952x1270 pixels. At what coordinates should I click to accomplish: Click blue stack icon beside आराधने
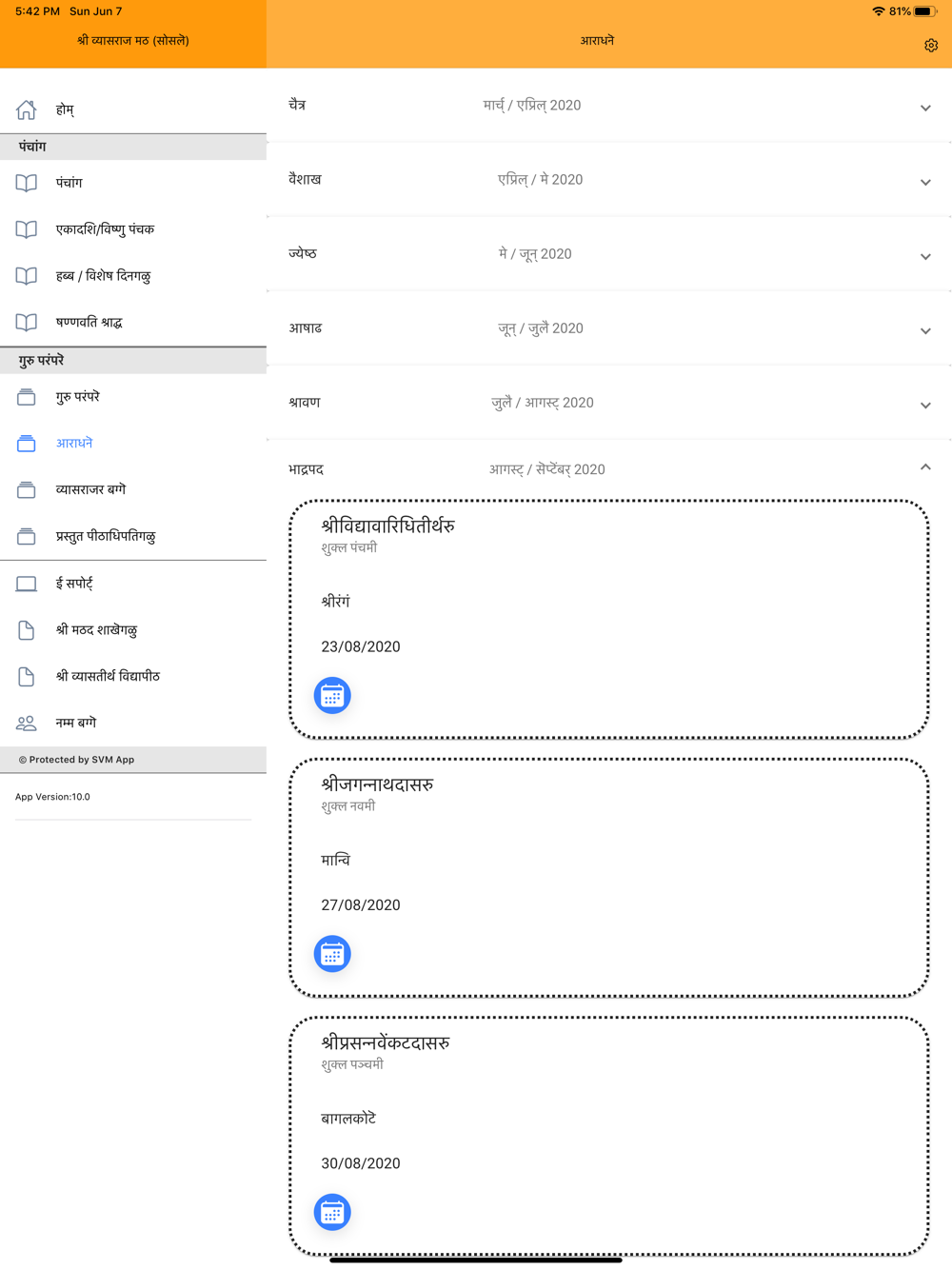tap(27, 444)
